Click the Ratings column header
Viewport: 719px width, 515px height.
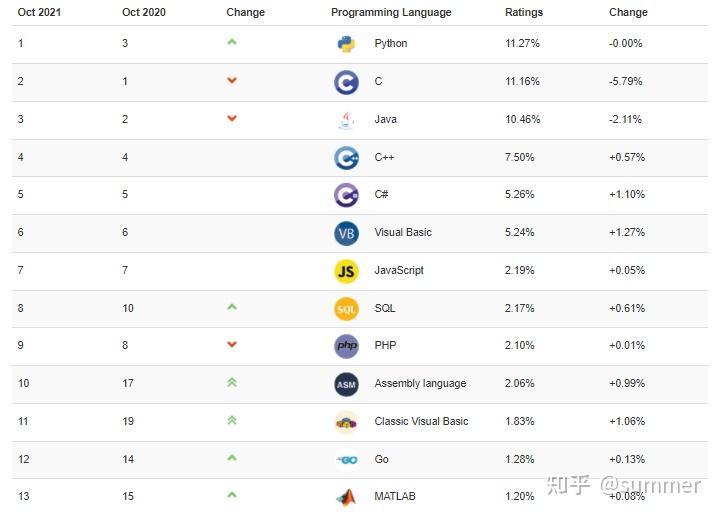pos(524,13)
